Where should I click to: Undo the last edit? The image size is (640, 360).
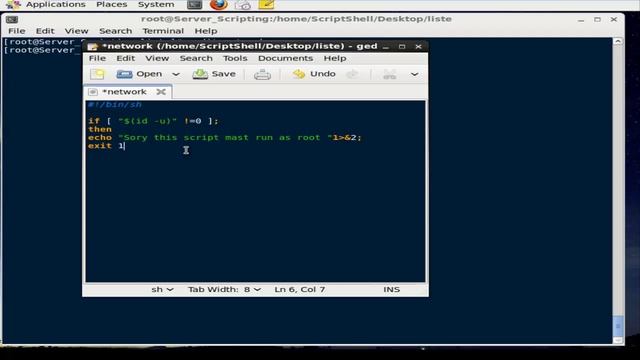314,74
